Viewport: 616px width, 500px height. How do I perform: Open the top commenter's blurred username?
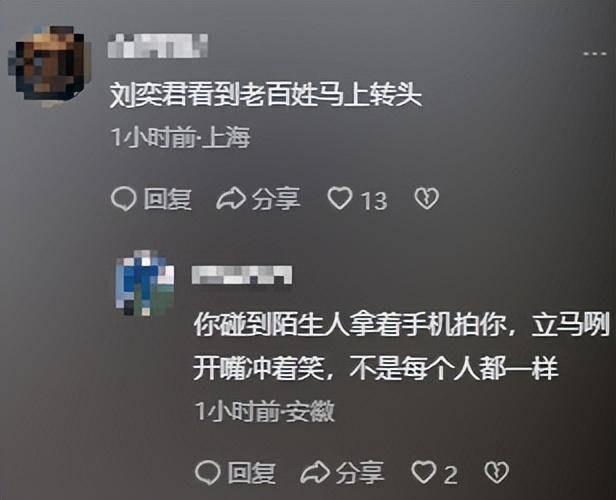click(x=158, y=46)
